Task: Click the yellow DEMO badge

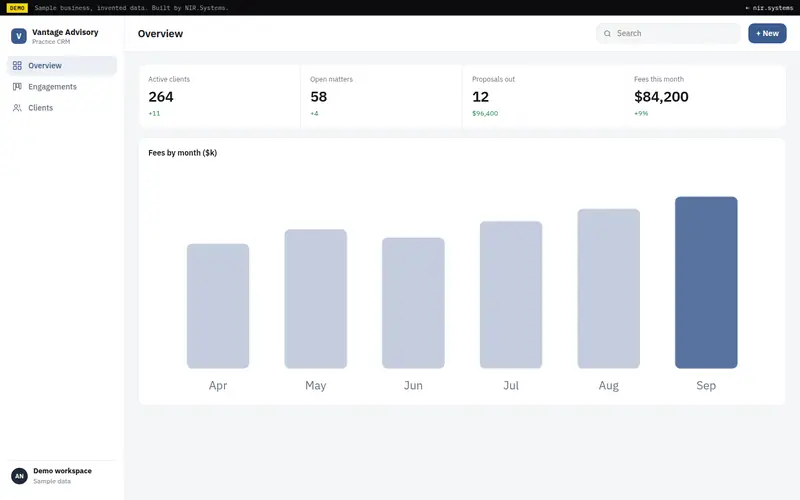Action: pos(17,8)
